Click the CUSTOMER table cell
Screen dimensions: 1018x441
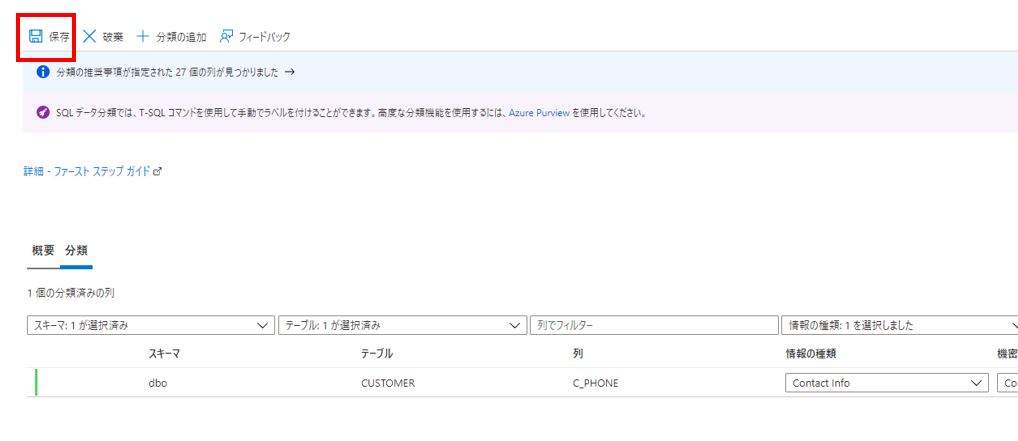(x=388, y=383)
